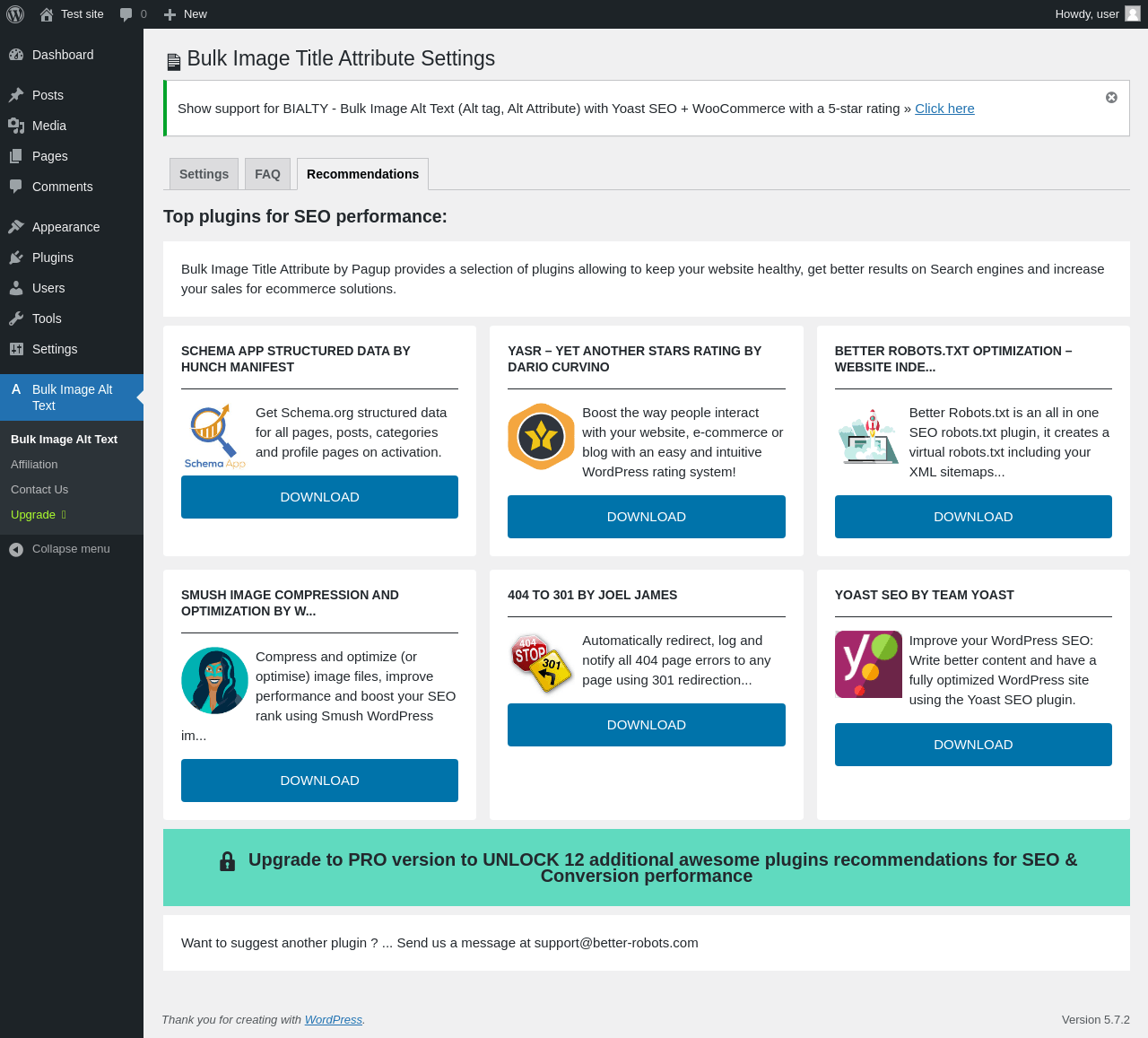Click Appearance brush icon
The width and height of the screenshot is (1148, 1038).
(16, 227)
